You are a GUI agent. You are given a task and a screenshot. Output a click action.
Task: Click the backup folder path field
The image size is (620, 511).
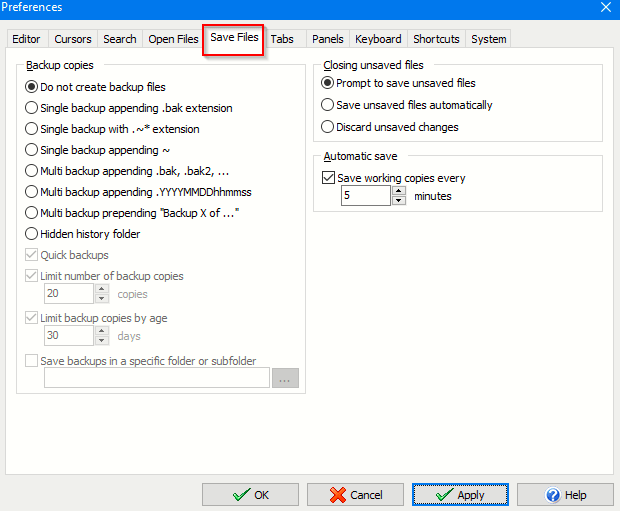[x=157, y=378]
